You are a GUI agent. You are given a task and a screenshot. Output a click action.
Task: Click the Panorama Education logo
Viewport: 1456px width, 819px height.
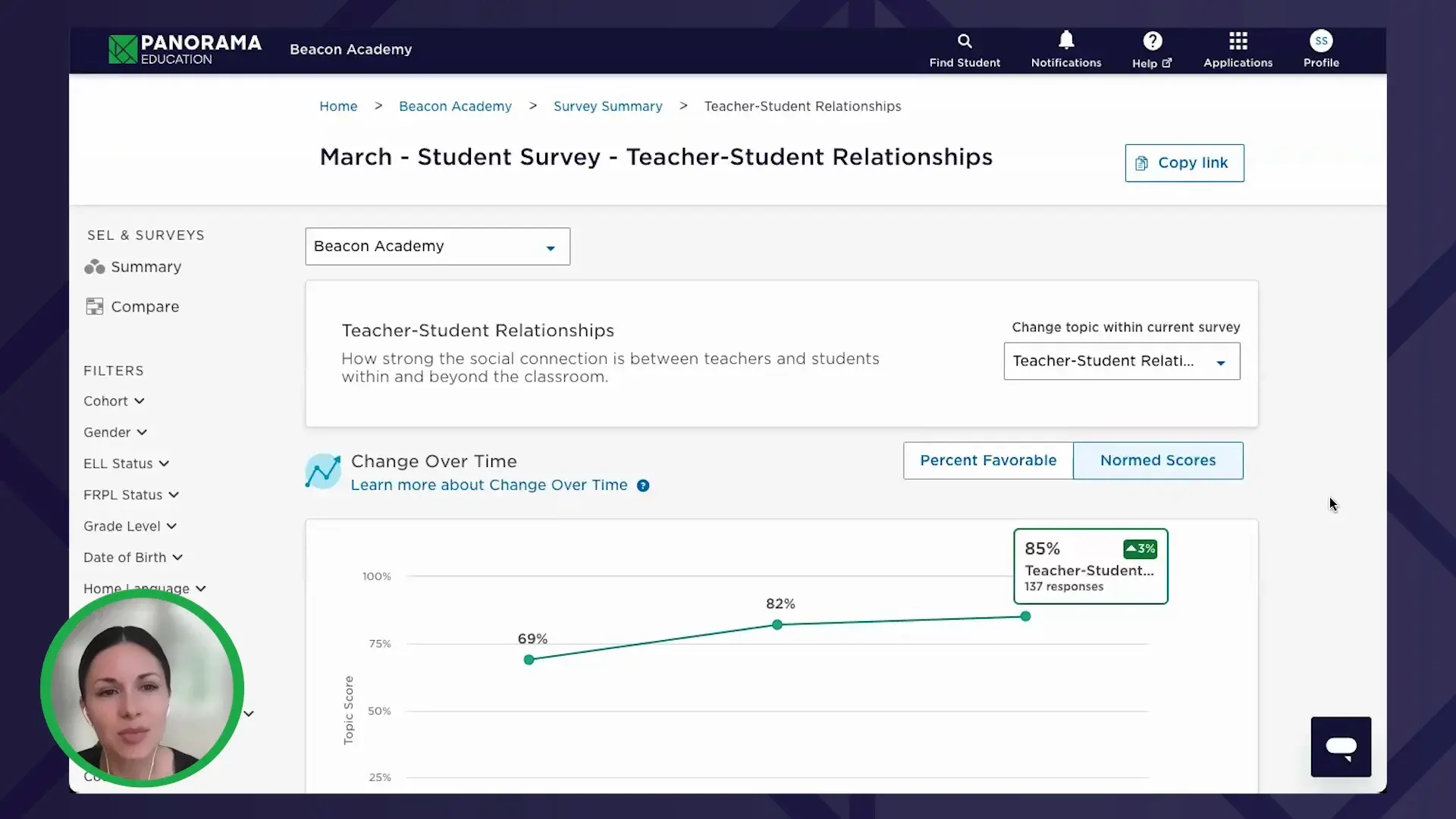pyautogui.click(x=184, y=49)
